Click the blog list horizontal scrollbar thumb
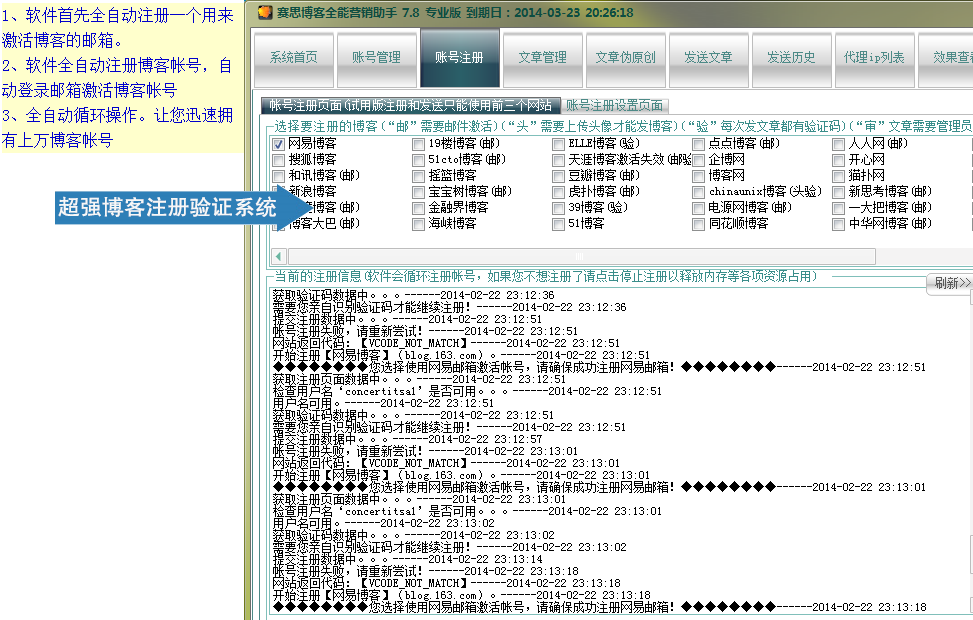This screenshot has width=973, height=620. pos(582,256)
